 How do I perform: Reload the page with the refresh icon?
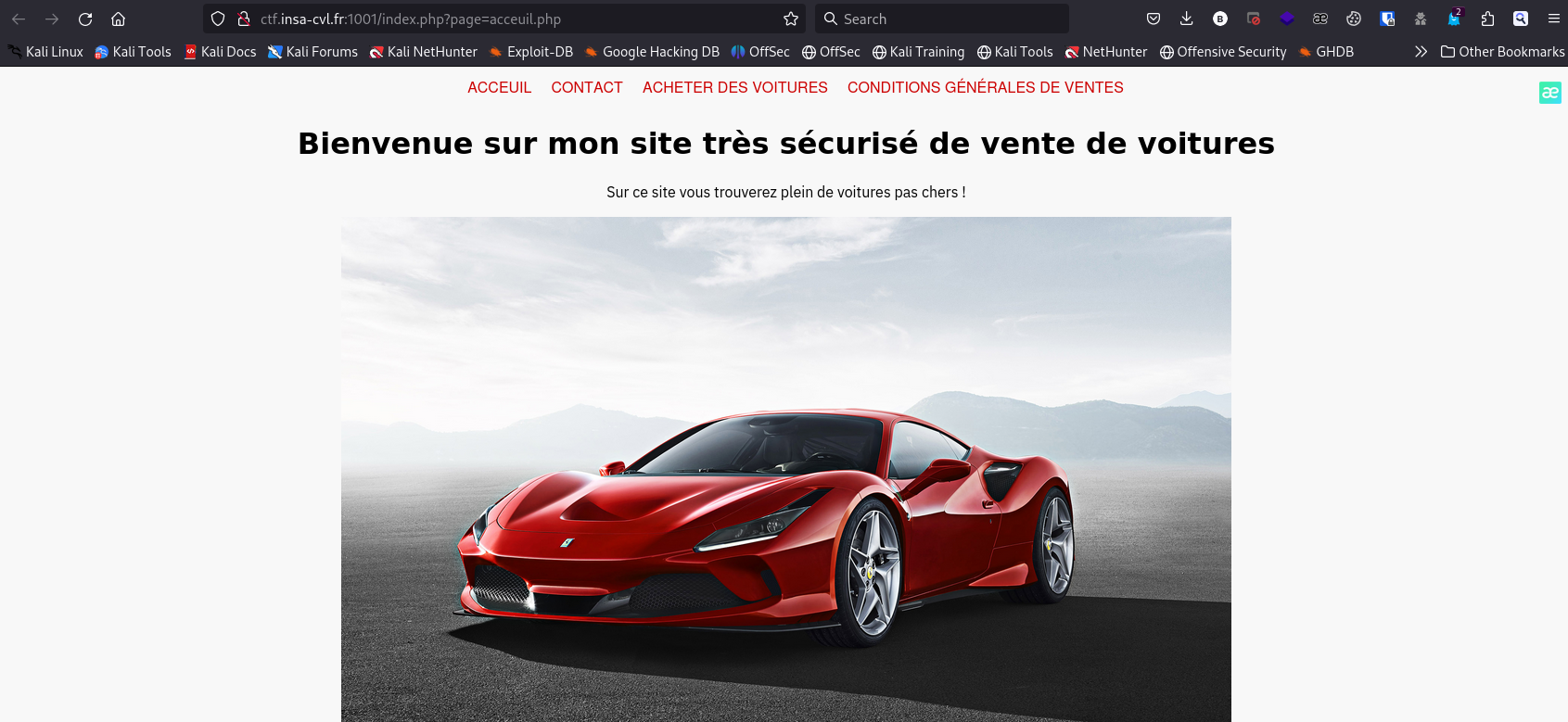tap(85, 19)
